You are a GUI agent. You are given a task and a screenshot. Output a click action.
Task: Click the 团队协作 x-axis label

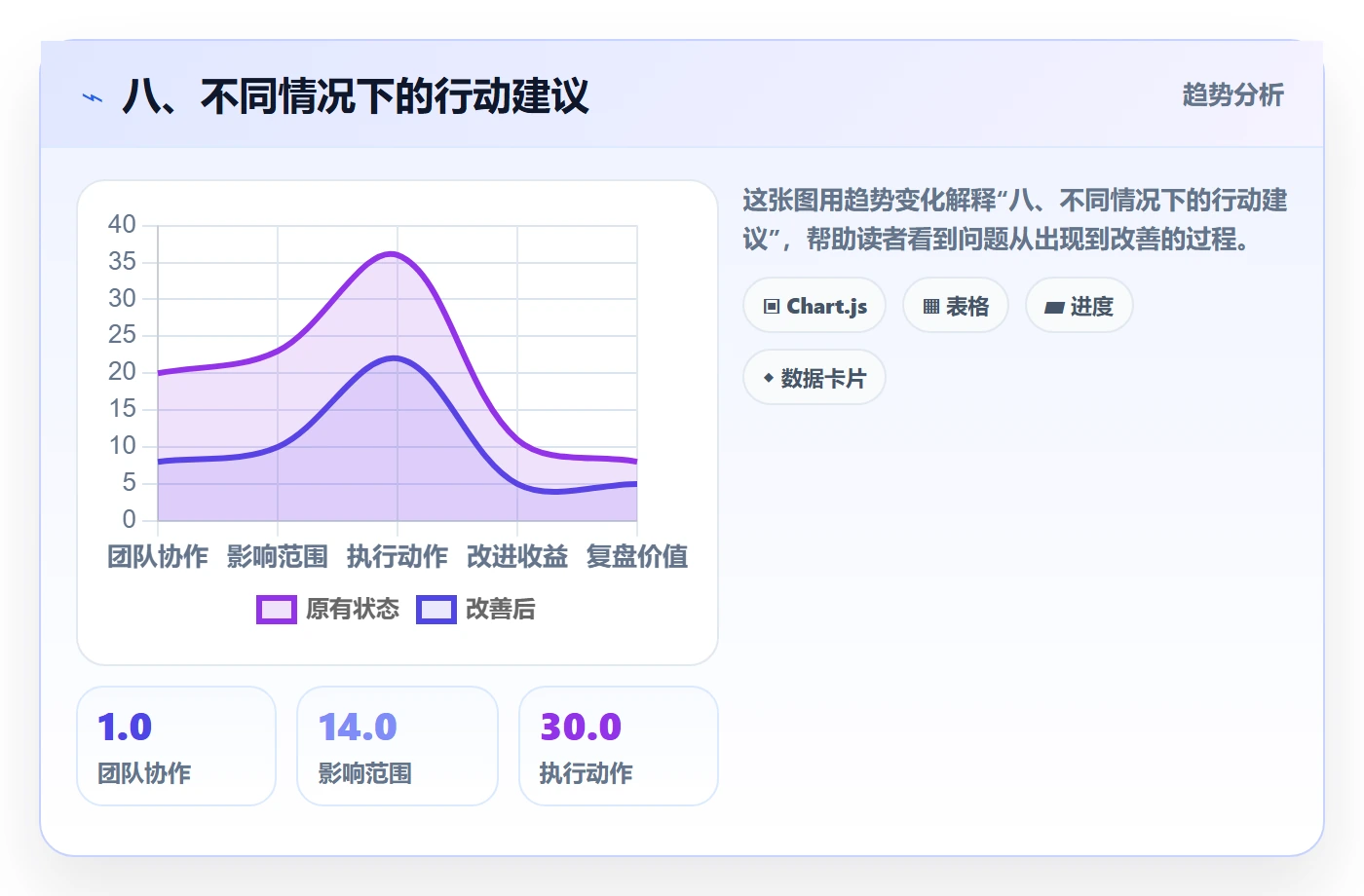click(x=158, y=556)
